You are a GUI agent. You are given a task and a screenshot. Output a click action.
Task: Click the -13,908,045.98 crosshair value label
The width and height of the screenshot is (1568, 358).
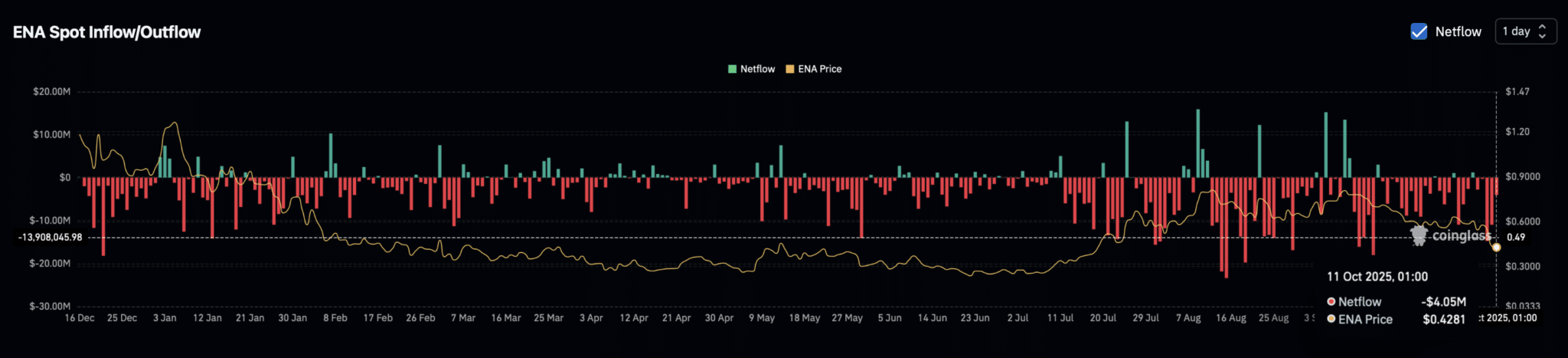point(51,238)
